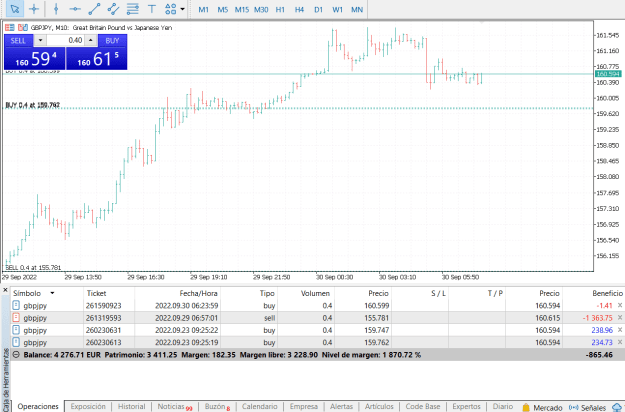Click the 160.61 buy price tile
The width and height of the screenshot is (625, 412).
[96, 59]
